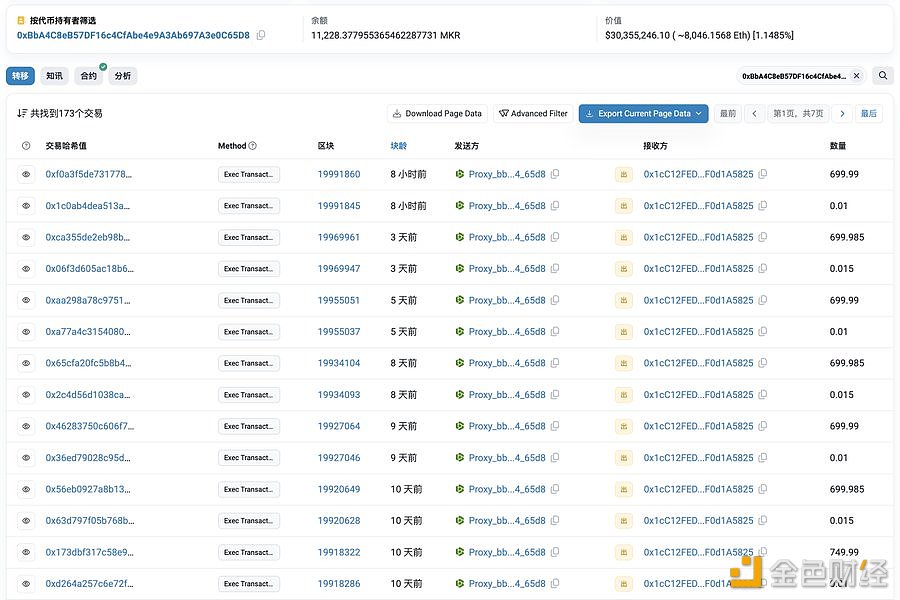The image size is (900, 600).
Task: Copy the token holder address at top
Action: (261, 35)
